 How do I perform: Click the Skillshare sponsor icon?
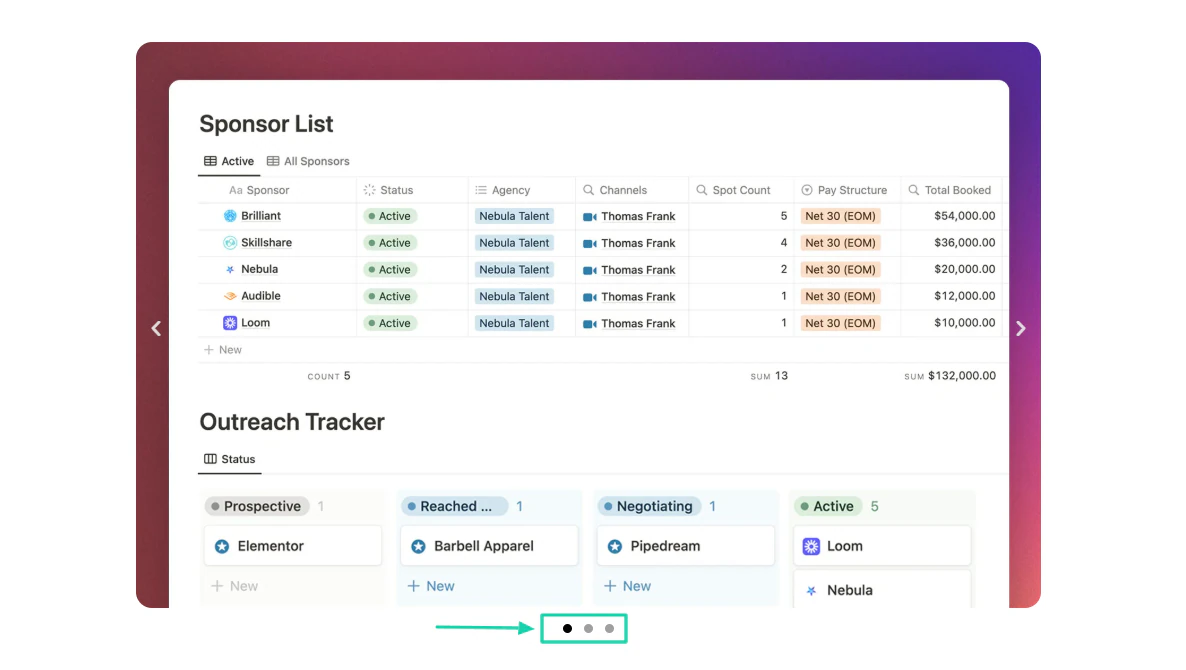point(230,243)
